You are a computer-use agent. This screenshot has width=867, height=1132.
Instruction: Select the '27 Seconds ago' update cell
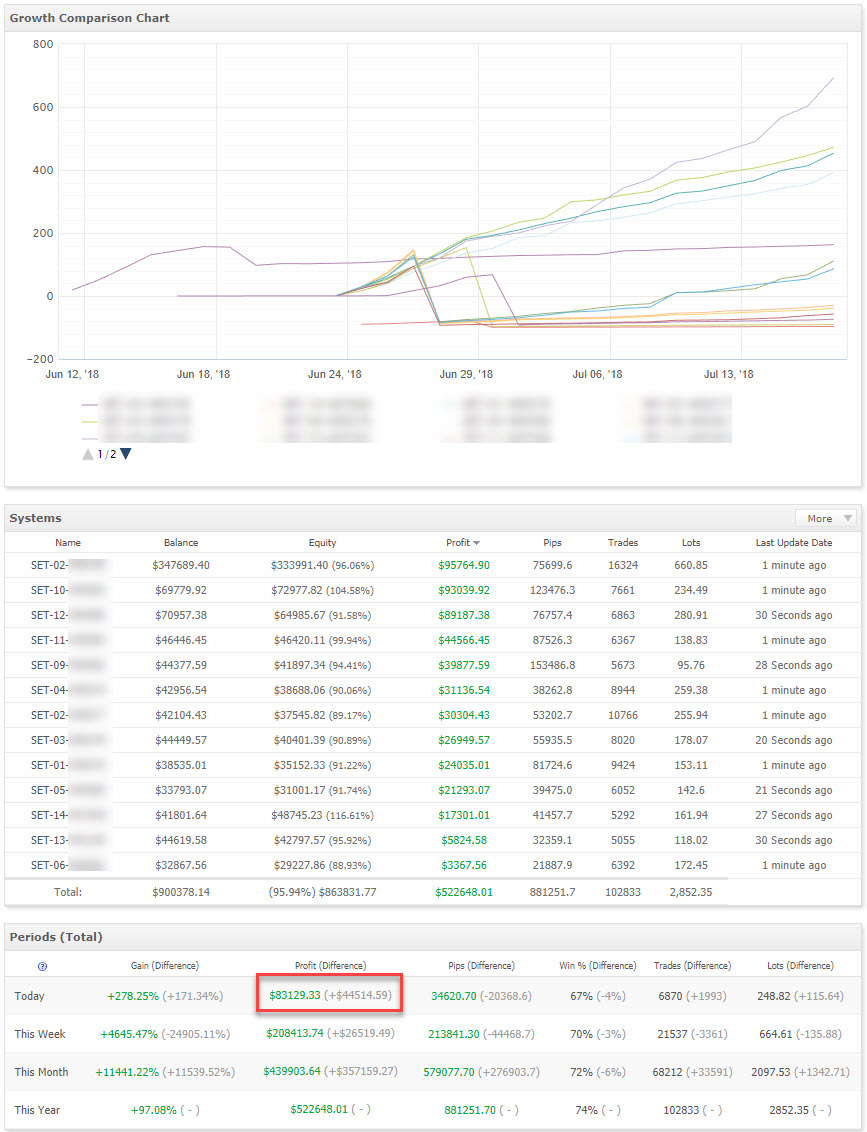[793, 815]
